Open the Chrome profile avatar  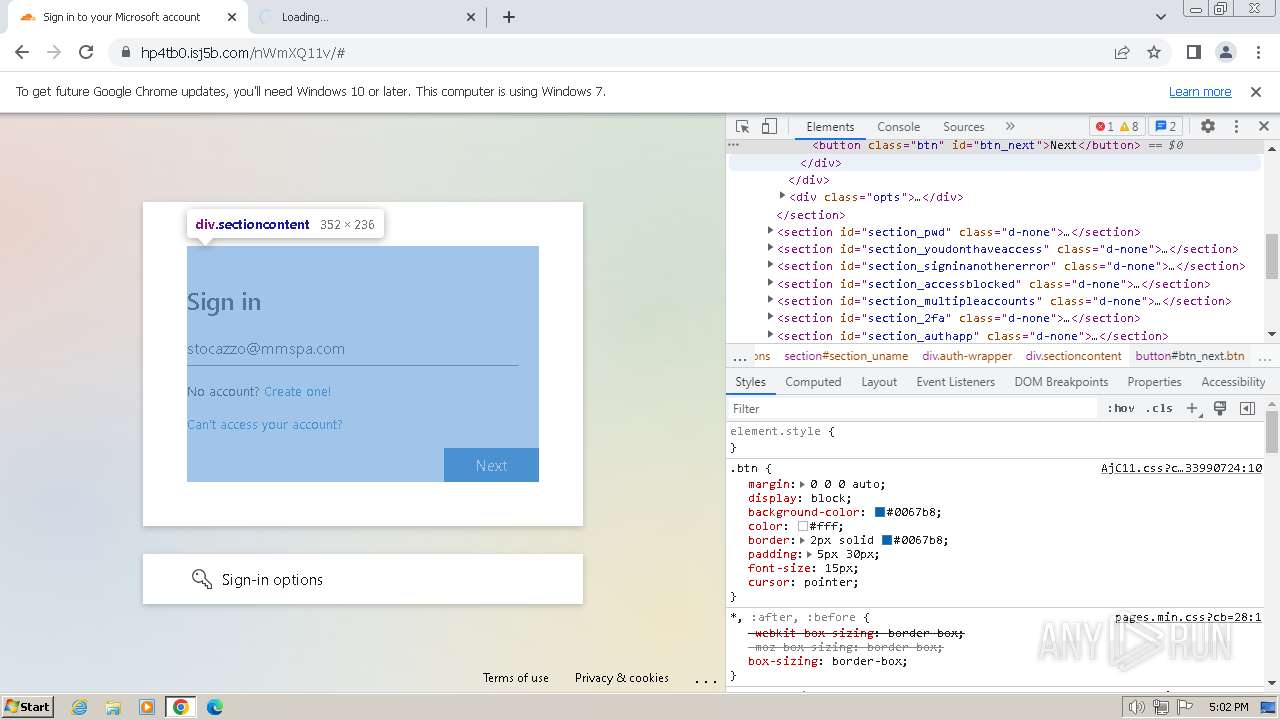[1225, 53]
